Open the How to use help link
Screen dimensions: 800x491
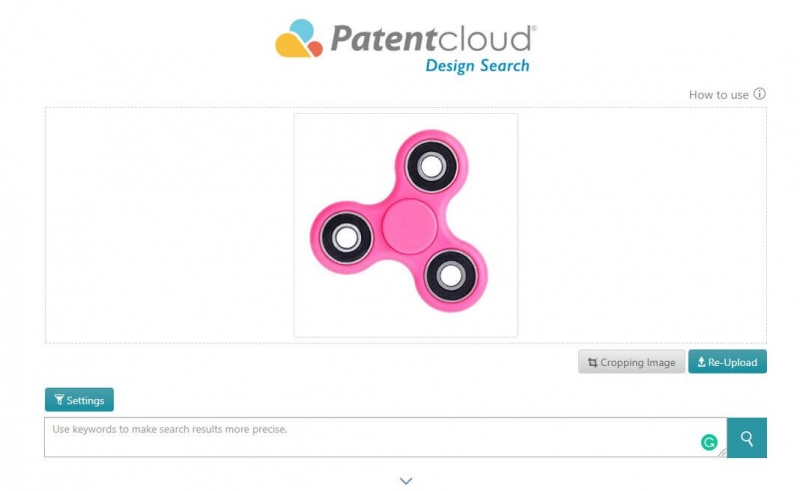click(718, 94)
